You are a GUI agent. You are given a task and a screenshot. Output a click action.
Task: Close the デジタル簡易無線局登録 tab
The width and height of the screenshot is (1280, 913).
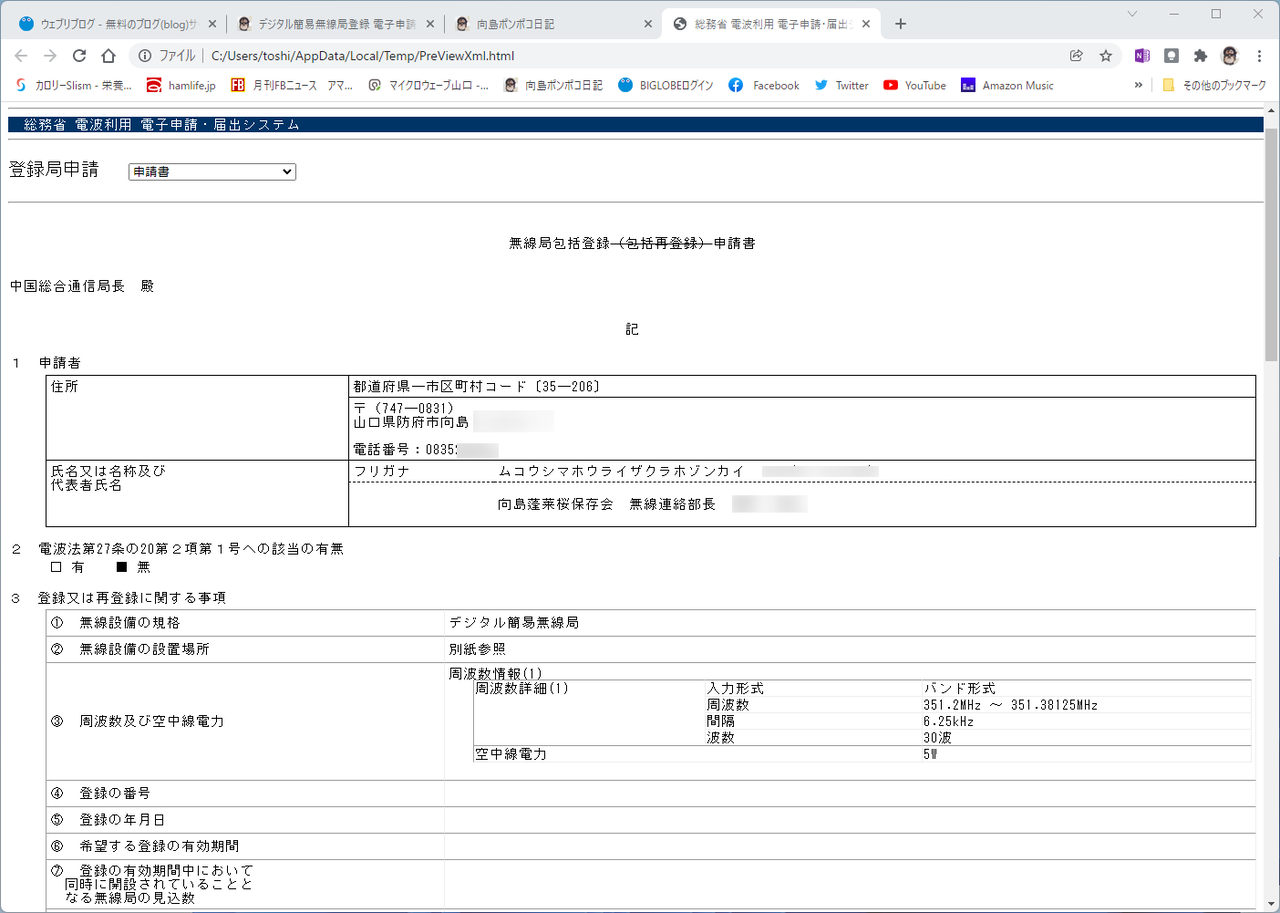[x=430, y=24]
